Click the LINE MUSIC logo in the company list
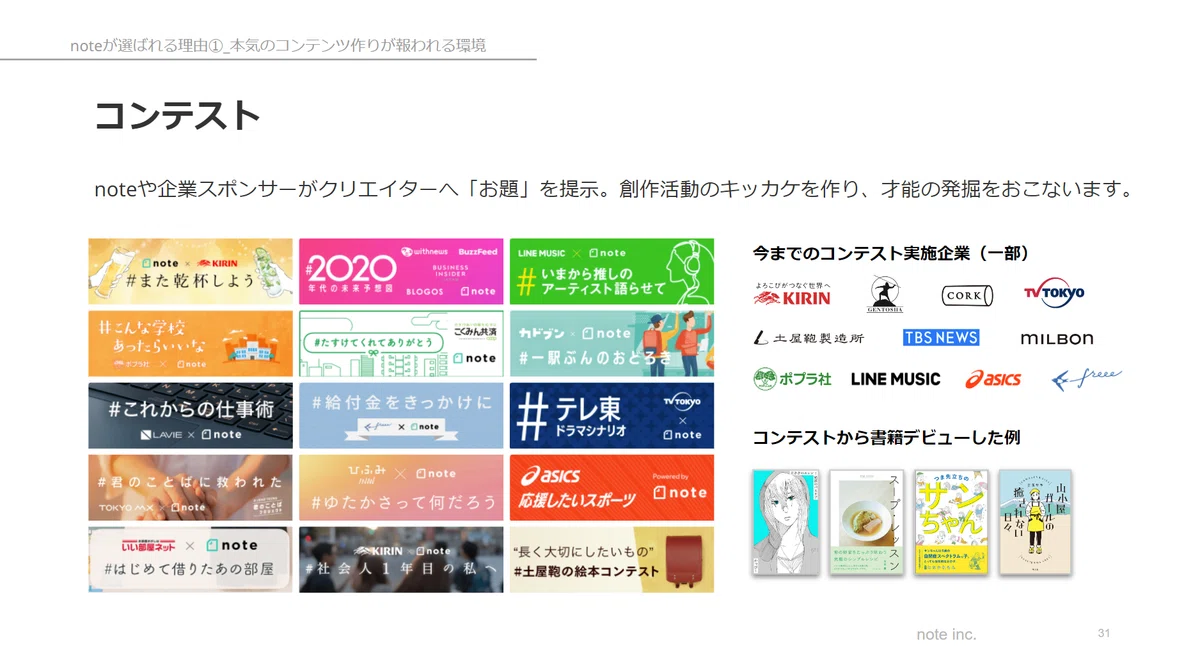The width and height of the screenshot is (1200, 671). [896, 379]
